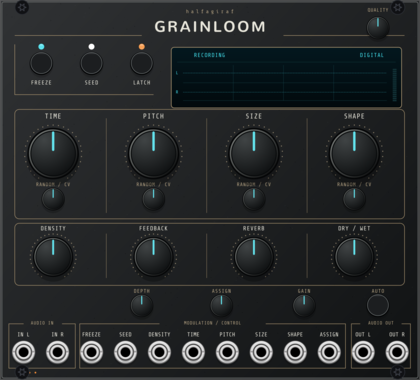Screen dimensions: 420x380
Task: Click the ASSIGN modulation input jack
Action: coord(329,352)
